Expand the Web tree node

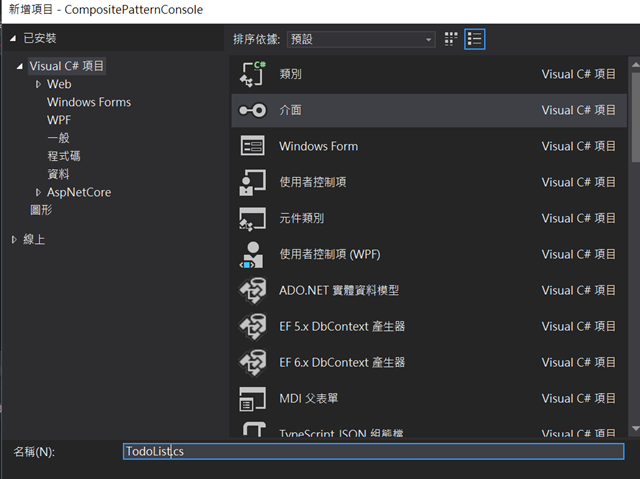[x=38, y=84]
